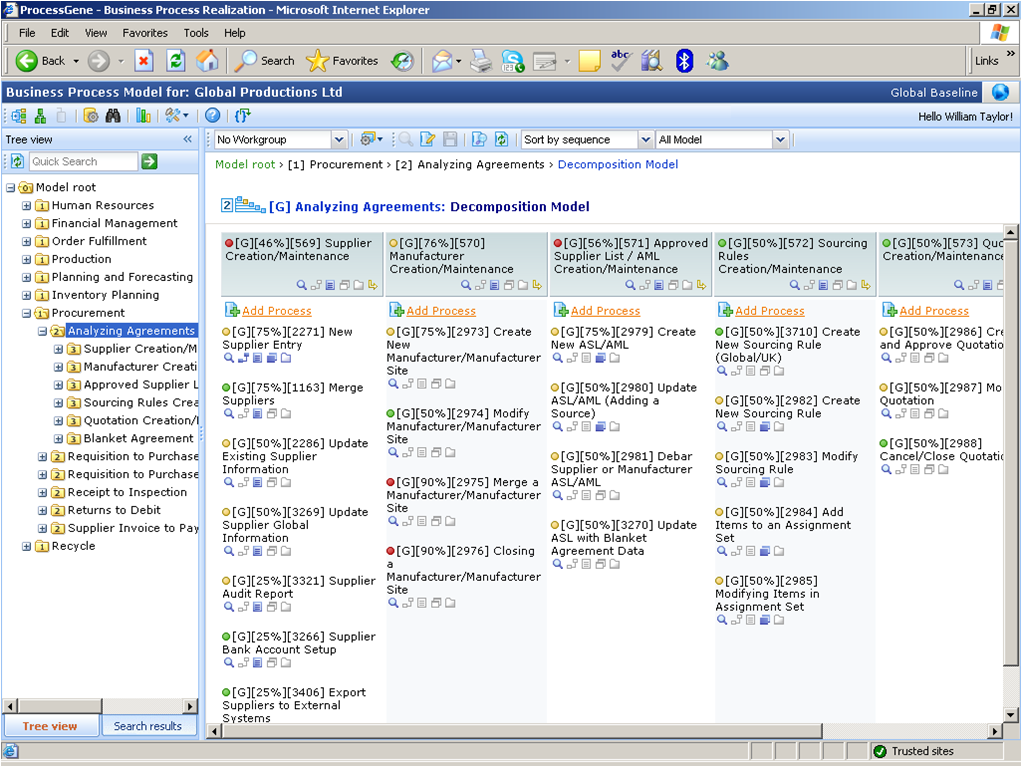
Task: Open Favorites star in toolbar
Action: click(342, 61)
